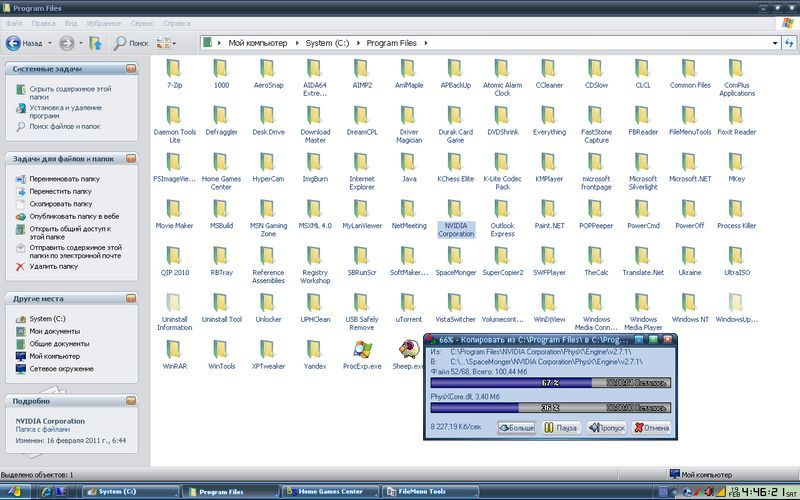Viewport: 800px width, 500px height.
Task: Select the WinRAR folder icon
Action: [174, 349]
